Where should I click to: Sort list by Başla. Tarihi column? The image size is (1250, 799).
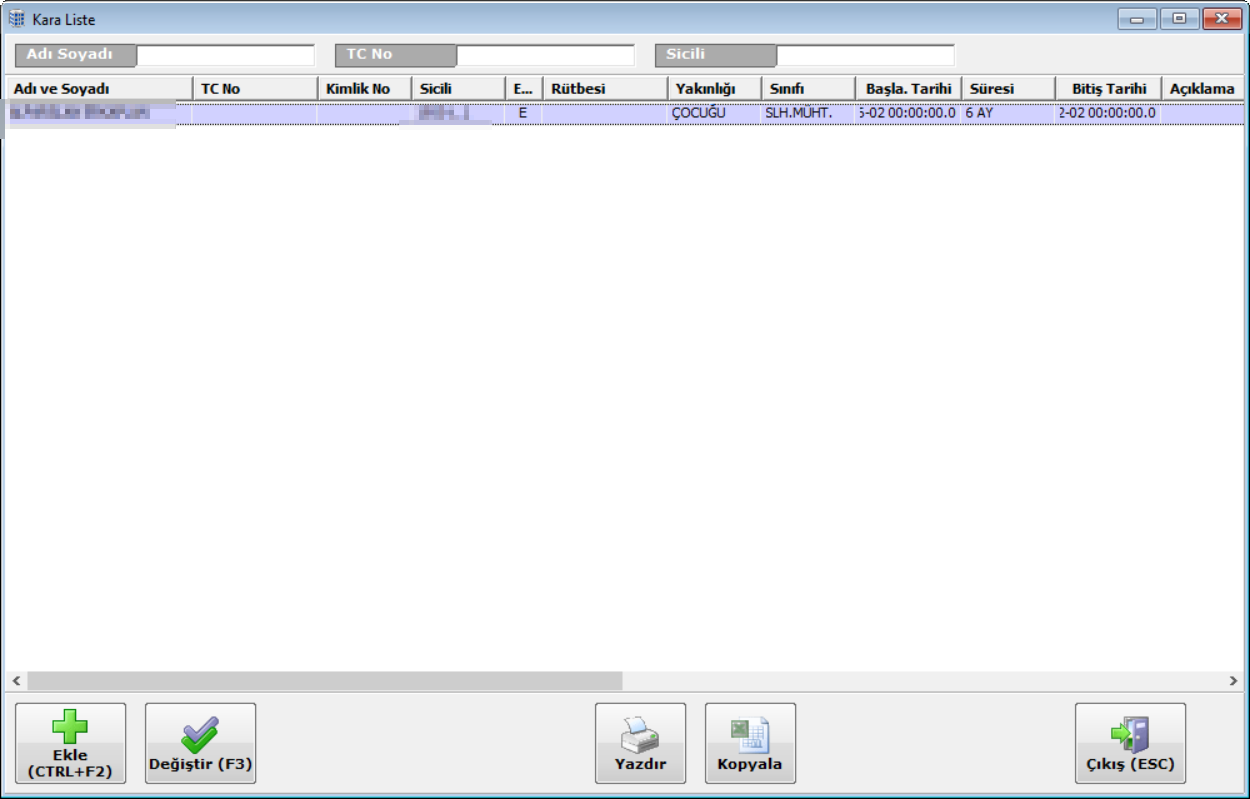[908, 89]
